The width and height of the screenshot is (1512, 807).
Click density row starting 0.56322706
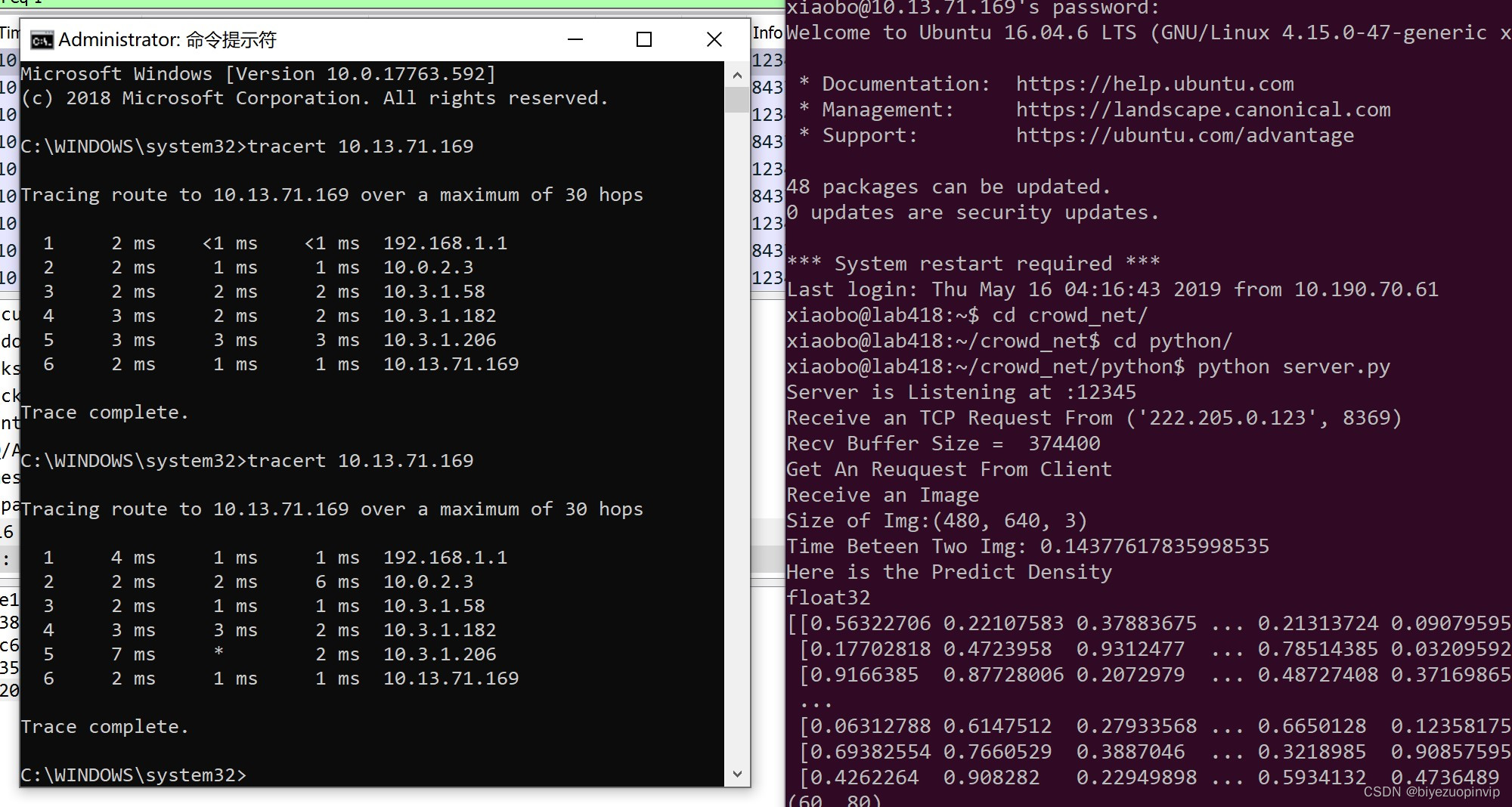1148,623
